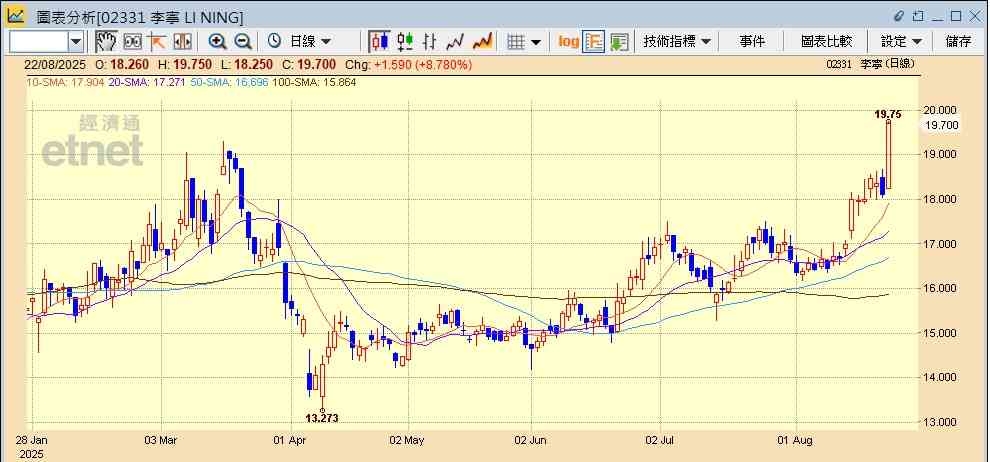Image resolution: width=990 pixels, height=462 pixels.
Task: Click the latest tall candlestick on 22 Aug
Action: tap(888, 155)
